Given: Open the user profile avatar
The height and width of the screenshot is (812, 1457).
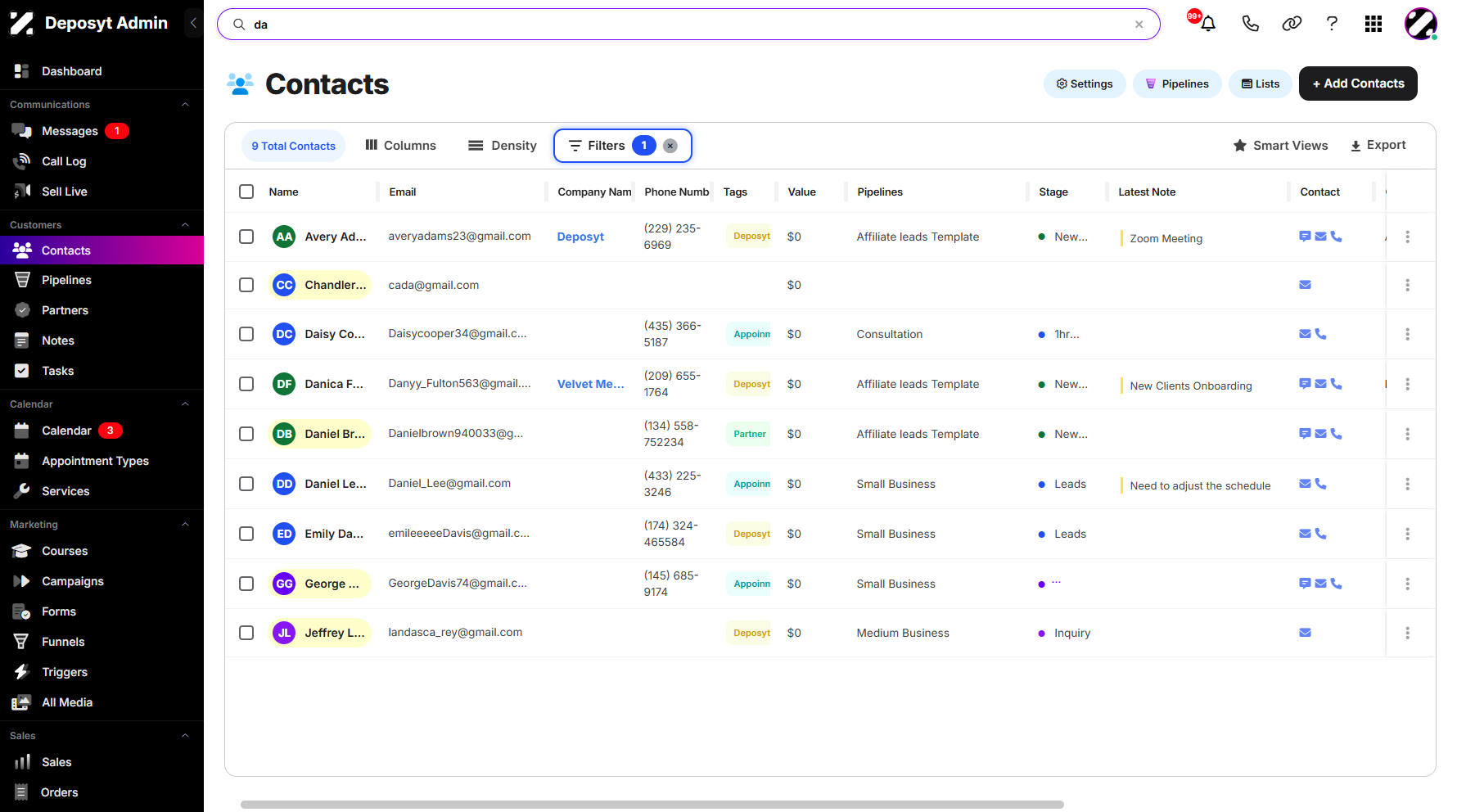Looking at the screenshot, I should pos(1421,24).
